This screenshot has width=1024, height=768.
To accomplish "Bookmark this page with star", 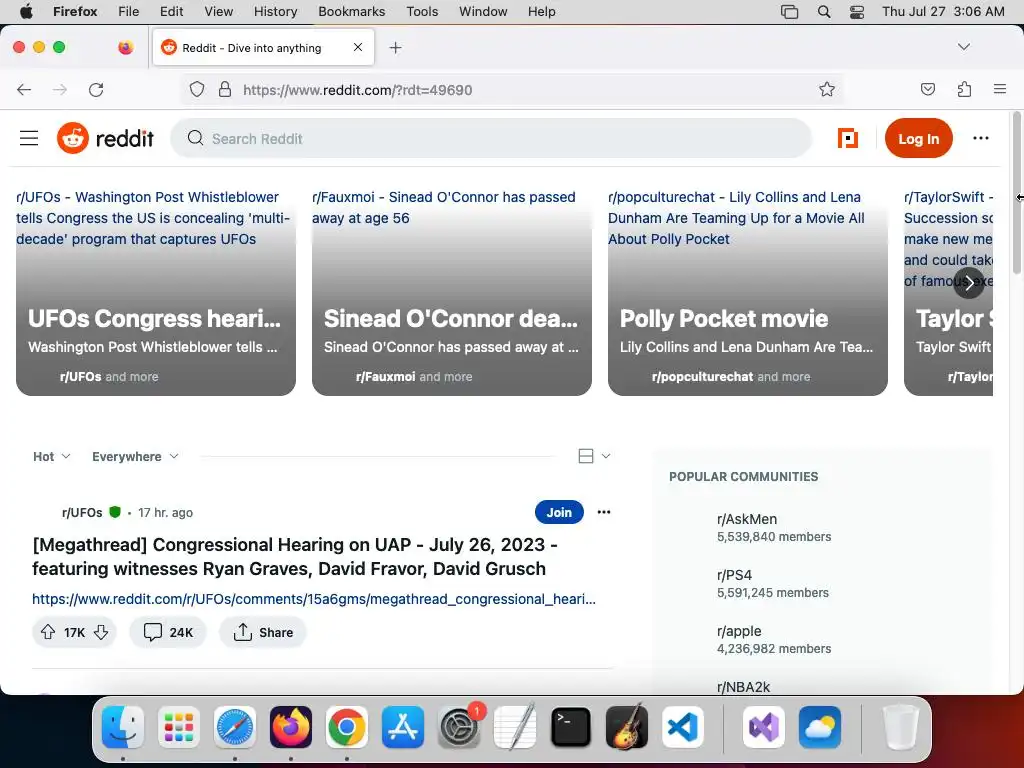I will click(827, 89).
